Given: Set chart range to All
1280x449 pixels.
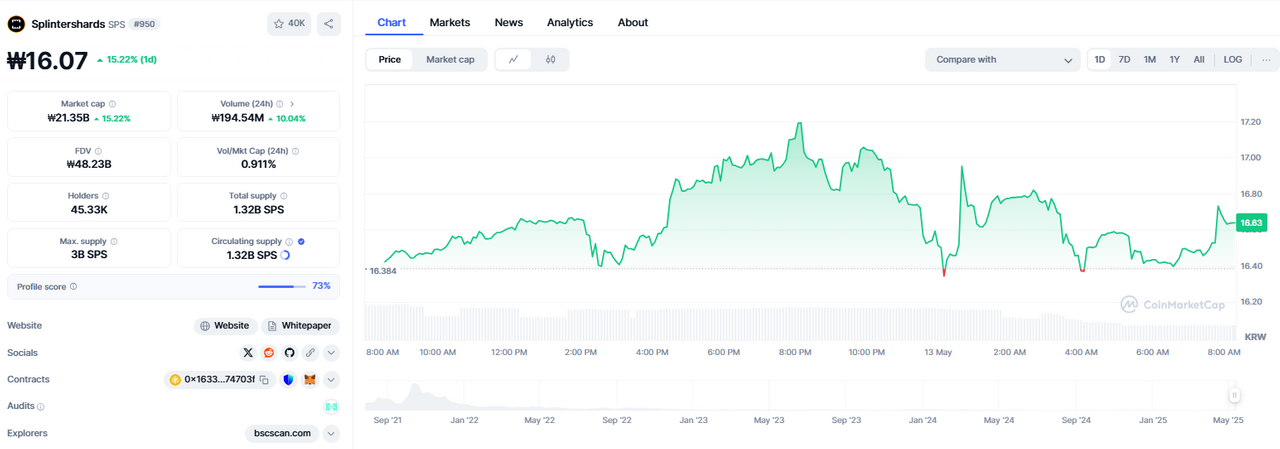Looking at the screenshot, I should (1199, 60).
